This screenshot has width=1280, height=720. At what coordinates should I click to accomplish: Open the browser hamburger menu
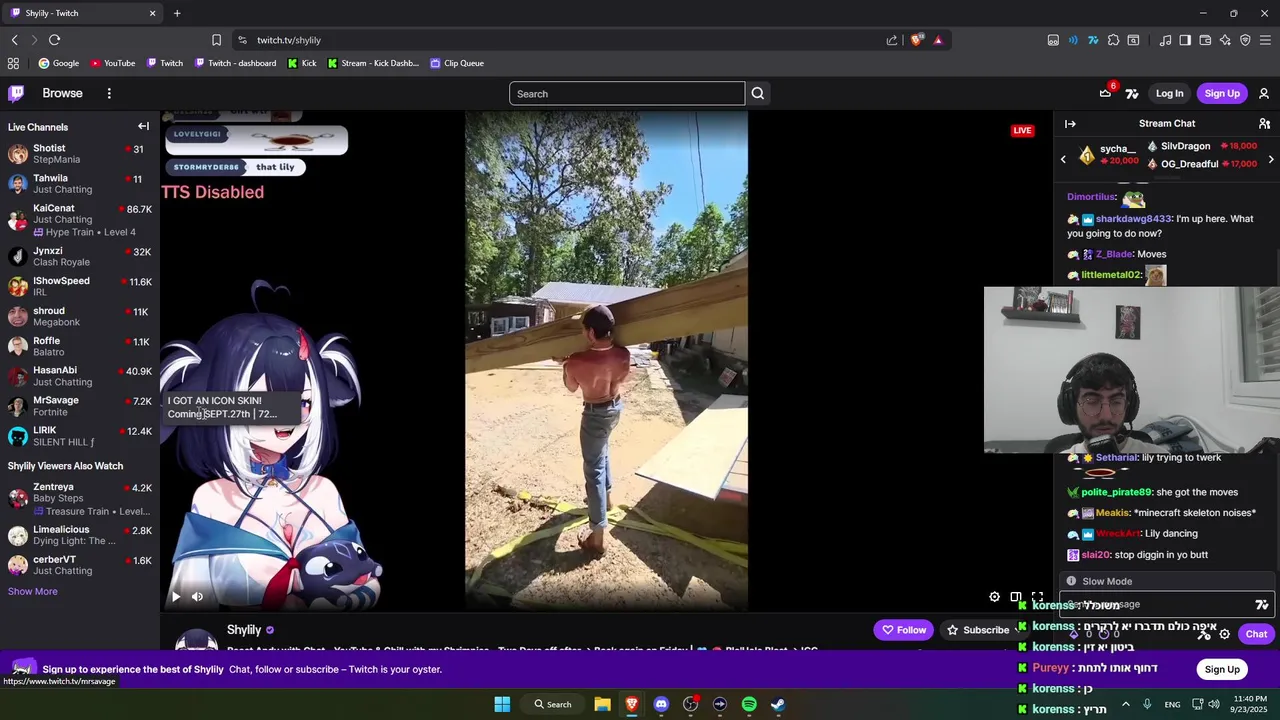click(1265, 40)
